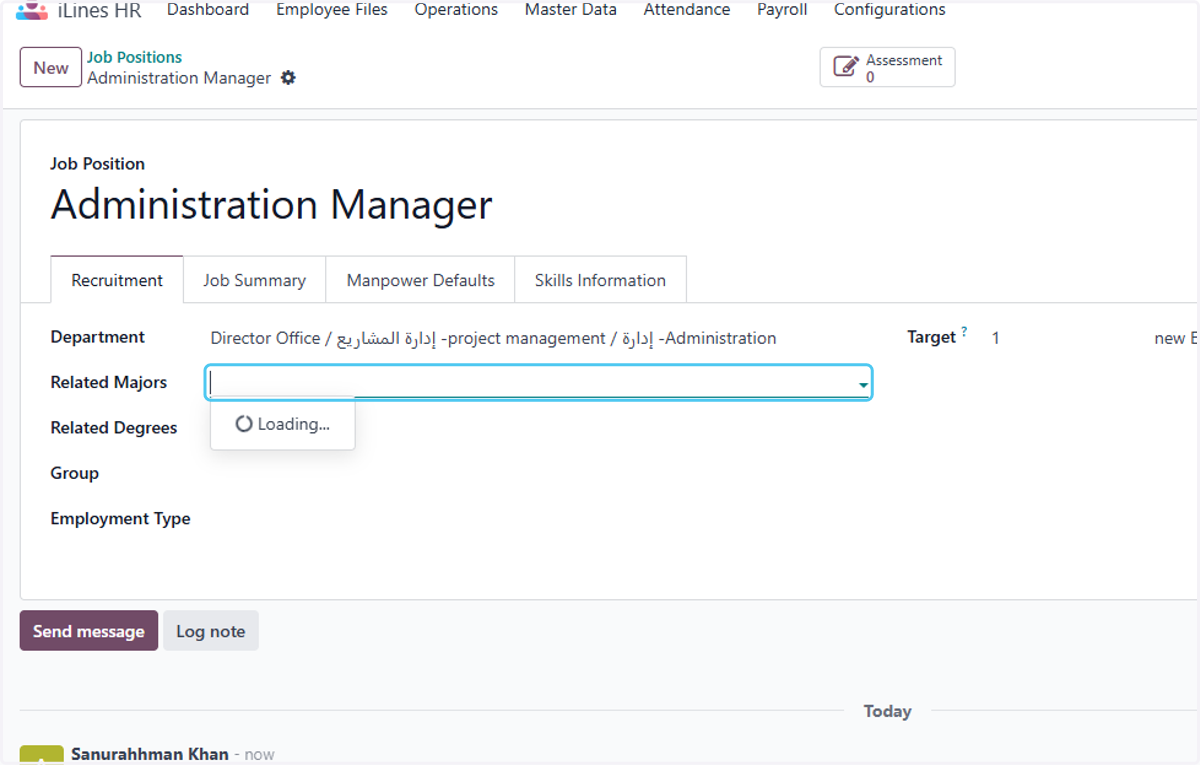Open the Dashboard menu
Image resolution: width=1200 pixels, height=765 pixels.
(x=208, y=10)
